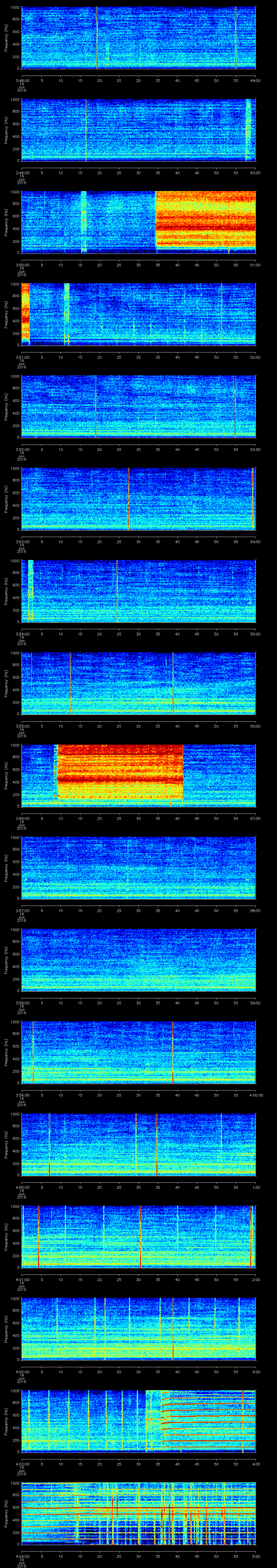Click the '53:00' axis end label
The width and height of the screenshot is (277, 1568).
256,449
